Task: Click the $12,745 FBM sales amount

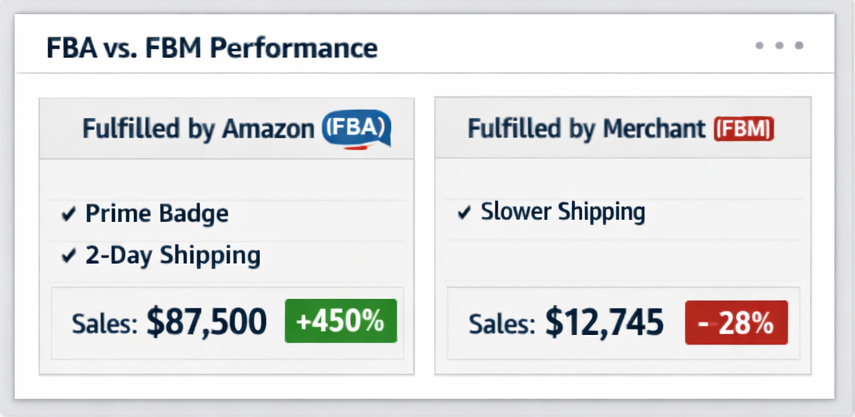Action: (x=604, y=323)
